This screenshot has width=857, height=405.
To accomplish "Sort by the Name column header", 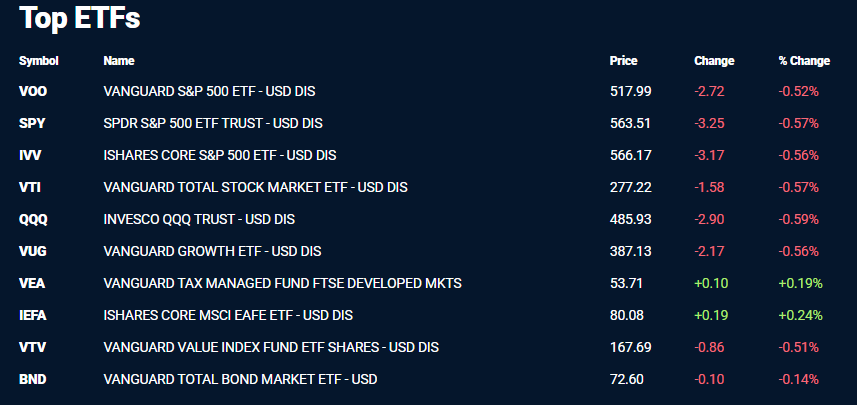I will click(119, 61).
